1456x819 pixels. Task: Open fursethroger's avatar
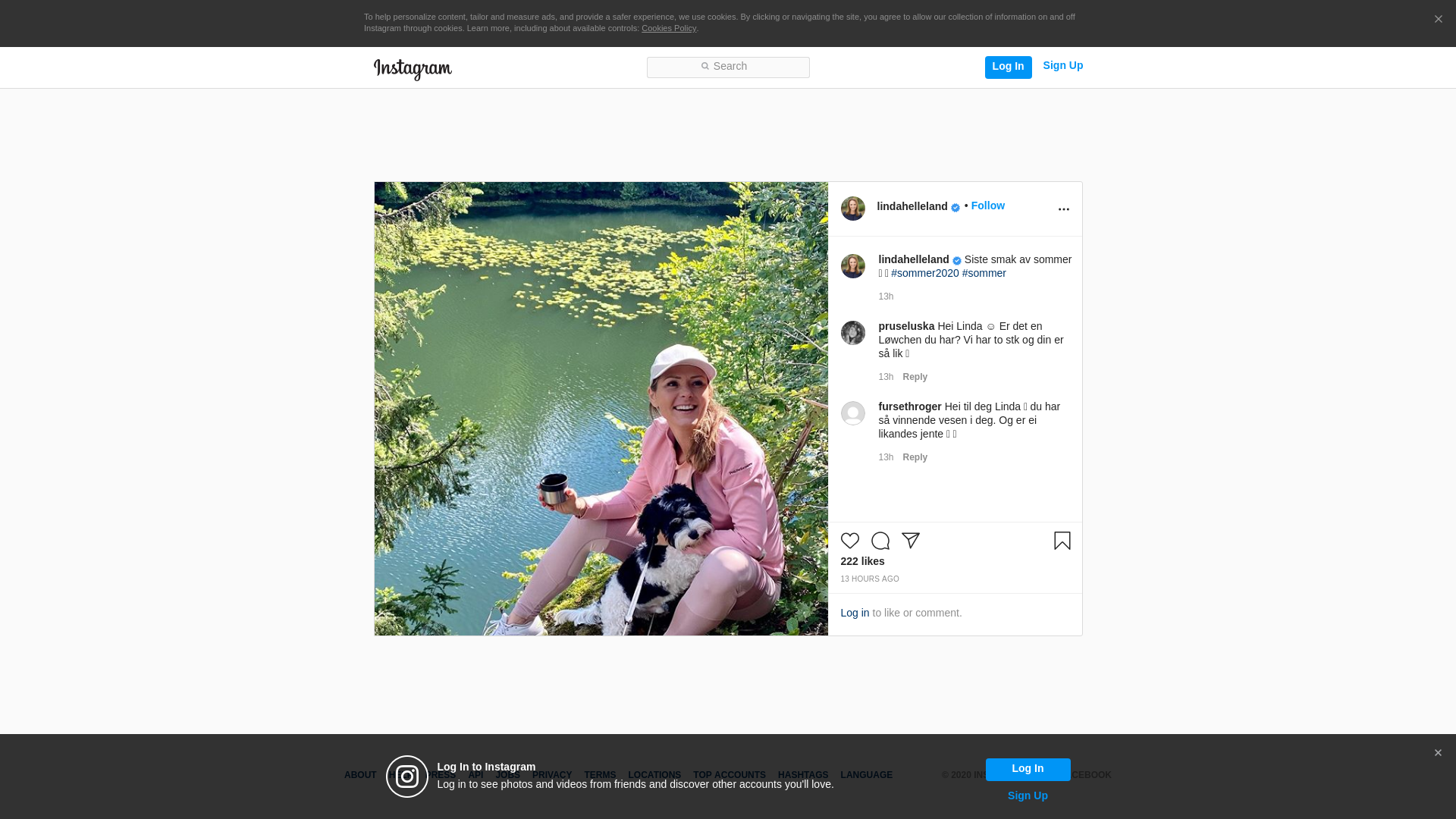coord(852,413)
